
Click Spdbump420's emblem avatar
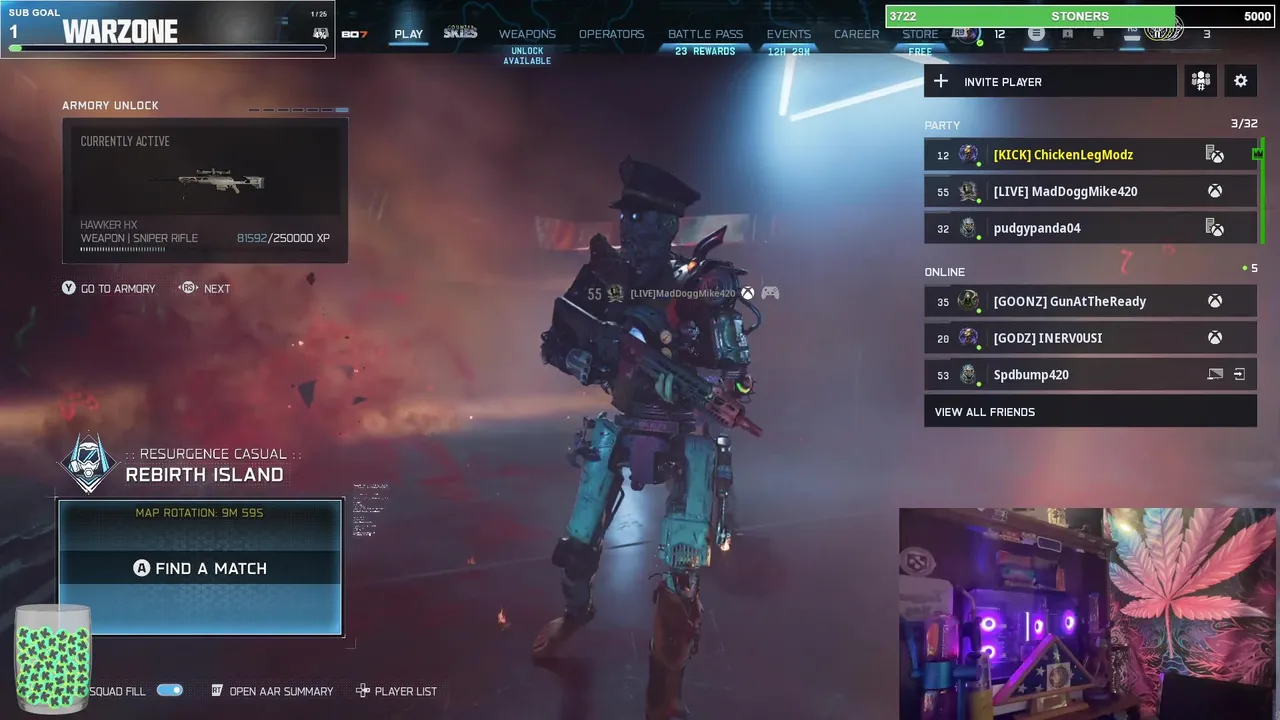[968, 374]
